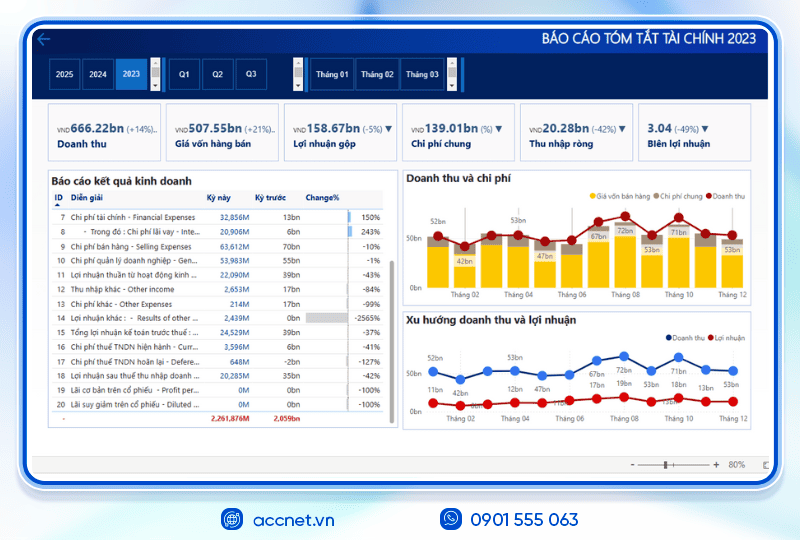
Task: Select the Tháng 01 month tab
Action: pos(332,75)
